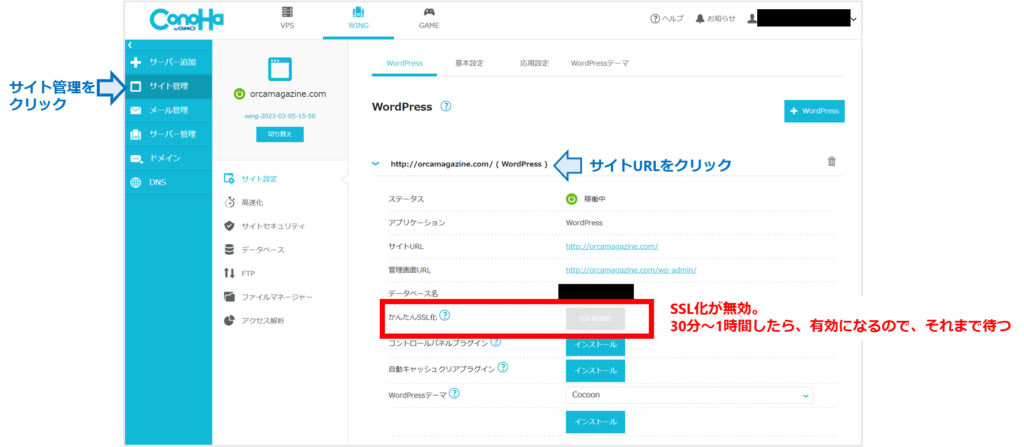Open サイト管理 in the sidebar
The height and width of the screenshot is (447, 1024).
[168, 86]
